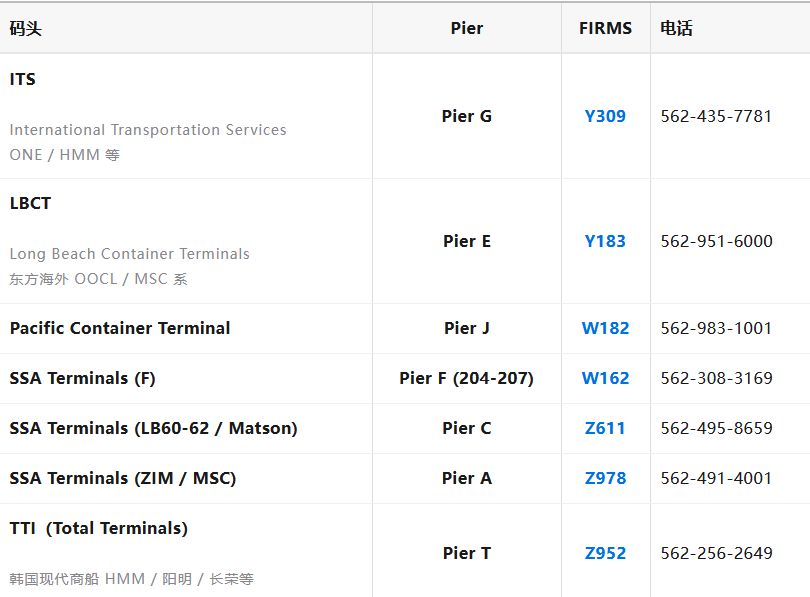This screenshot has width=810, height=597.
Task: Select the SSA Terminals (F) name
Action: click(x=83, y=379)
